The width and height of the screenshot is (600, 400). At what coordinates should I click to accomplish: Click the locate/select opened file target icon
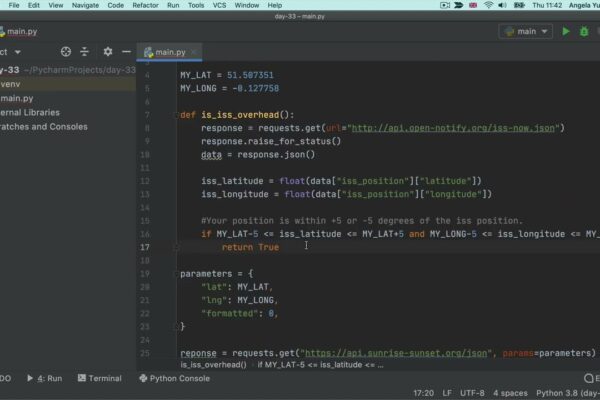[66, 52]
